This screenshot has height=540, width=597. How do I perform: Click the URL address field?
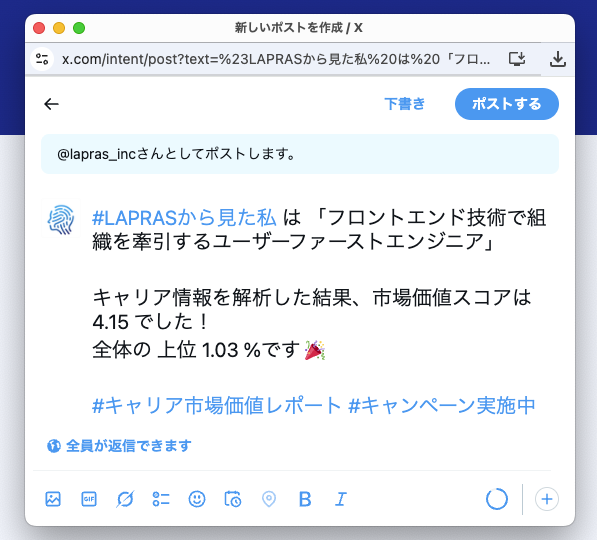pyautogui.click(x=276, y=59)
